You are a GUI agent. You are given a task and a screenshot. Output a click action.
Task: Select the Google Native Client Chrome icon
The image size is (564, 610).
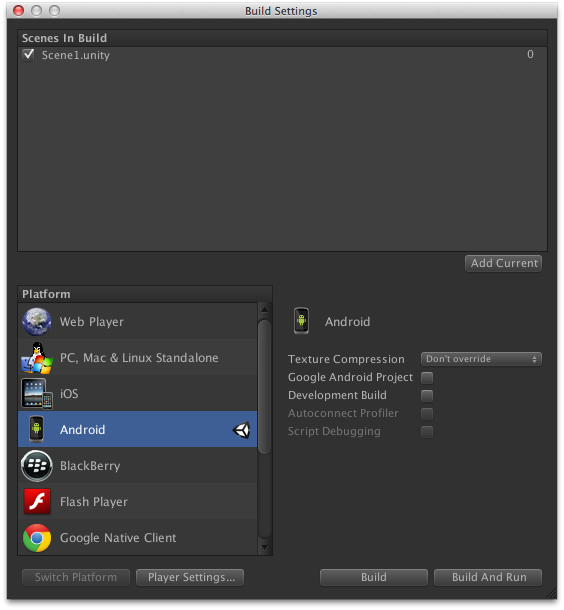(x=37, y=538)
